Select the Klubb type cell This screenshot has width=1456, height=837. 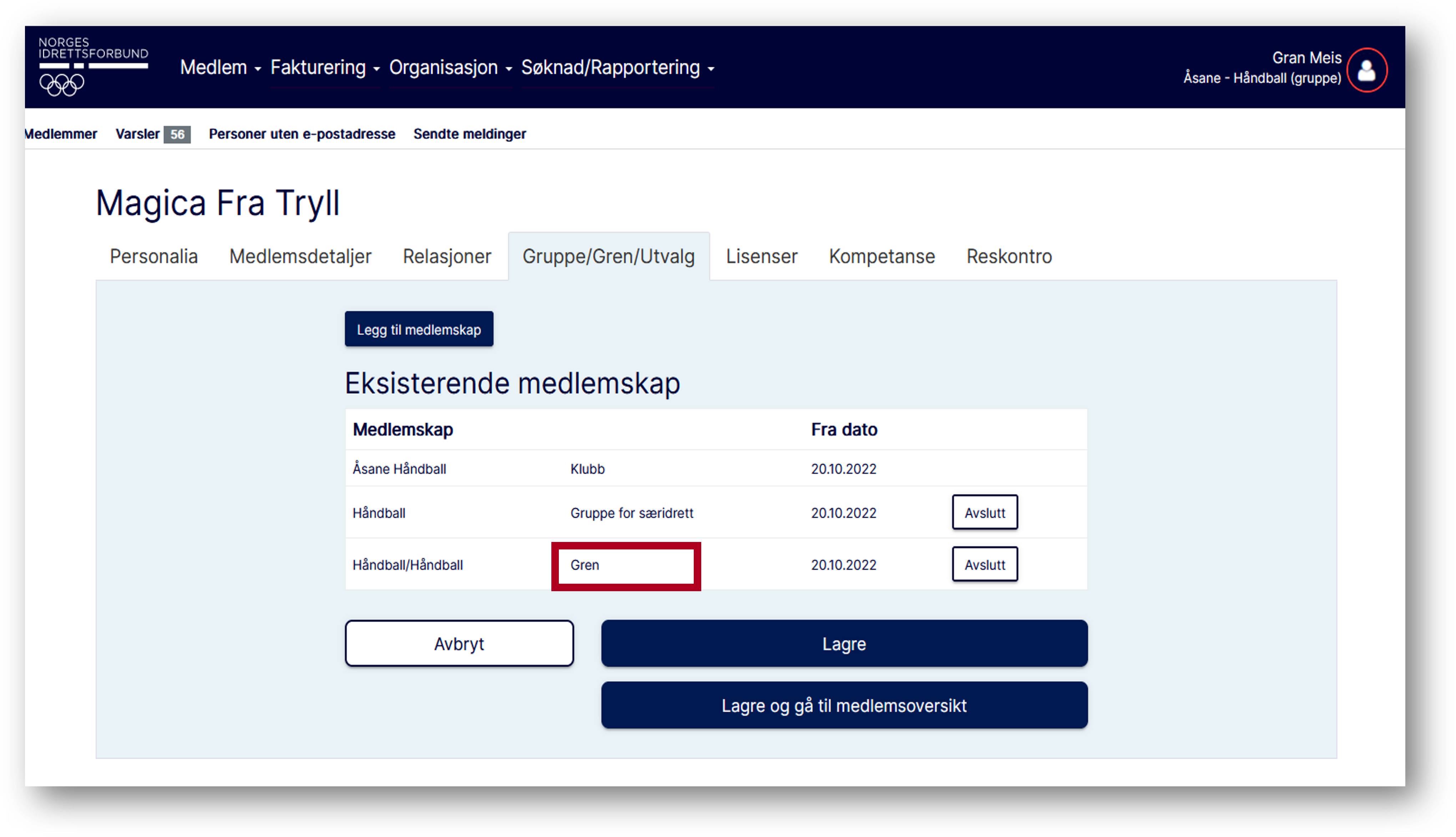(587, 469)
